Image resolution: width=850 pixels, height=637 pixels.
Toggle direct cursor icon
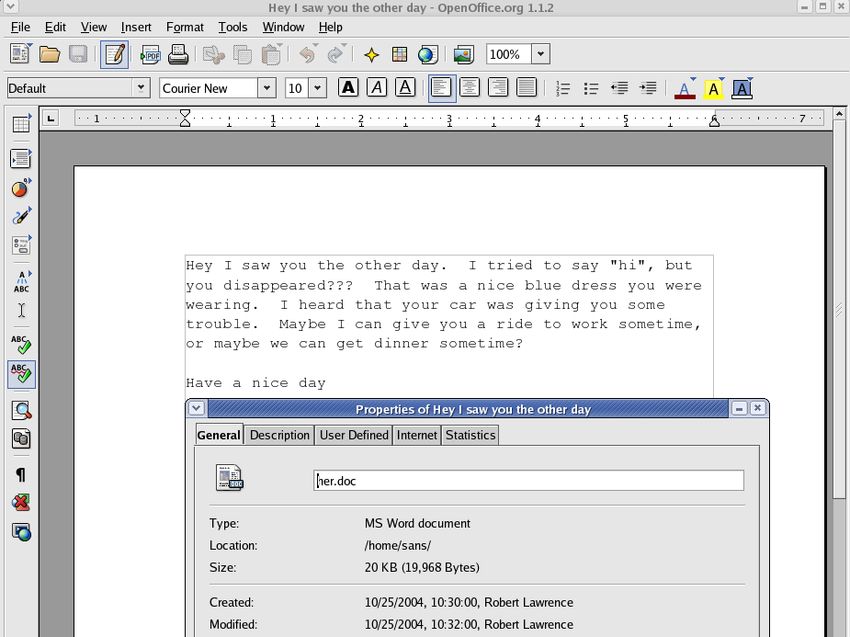tap(22, 310)
